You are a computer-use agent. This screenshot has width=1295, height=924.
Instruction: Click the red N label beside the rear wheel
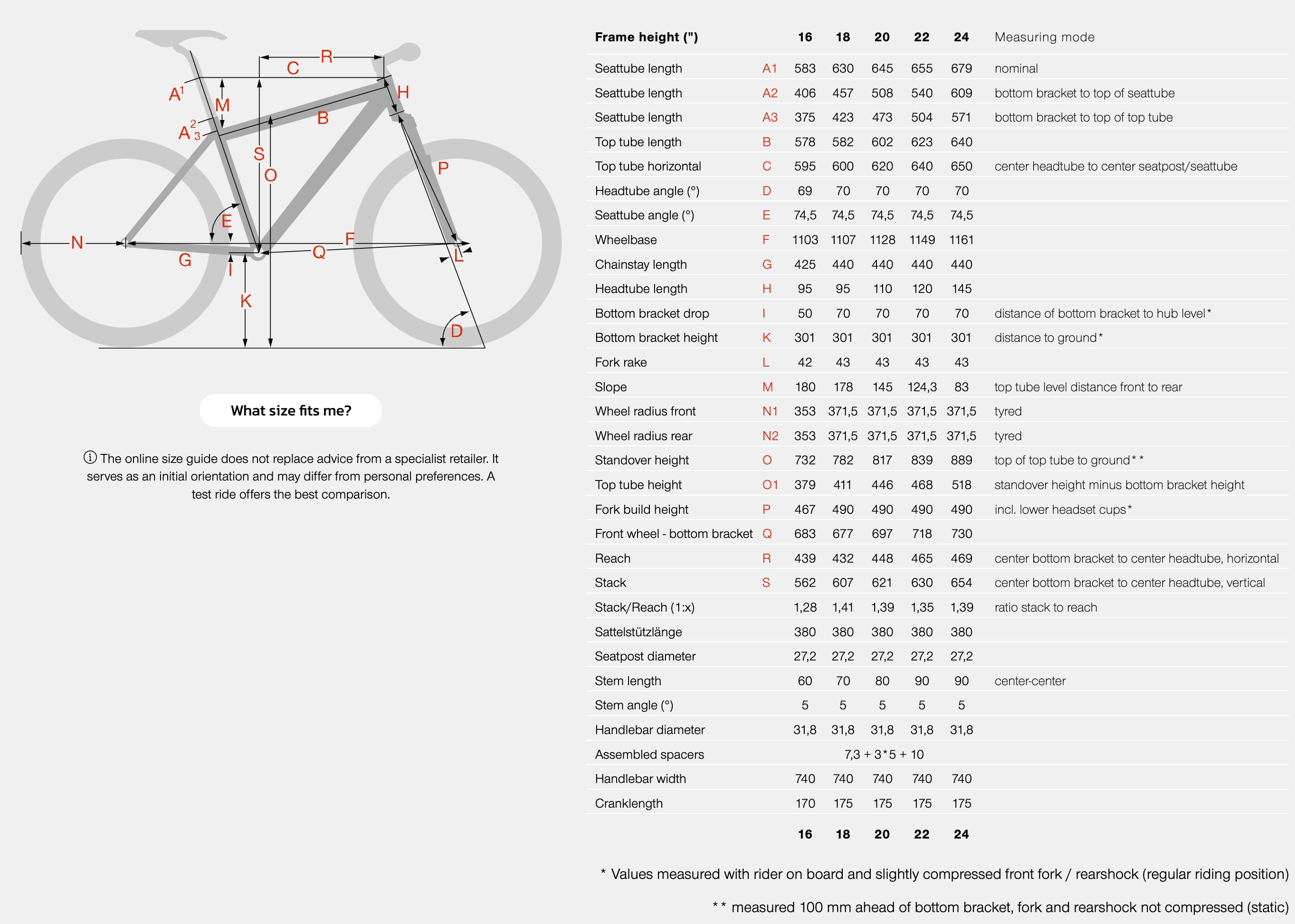77,242
